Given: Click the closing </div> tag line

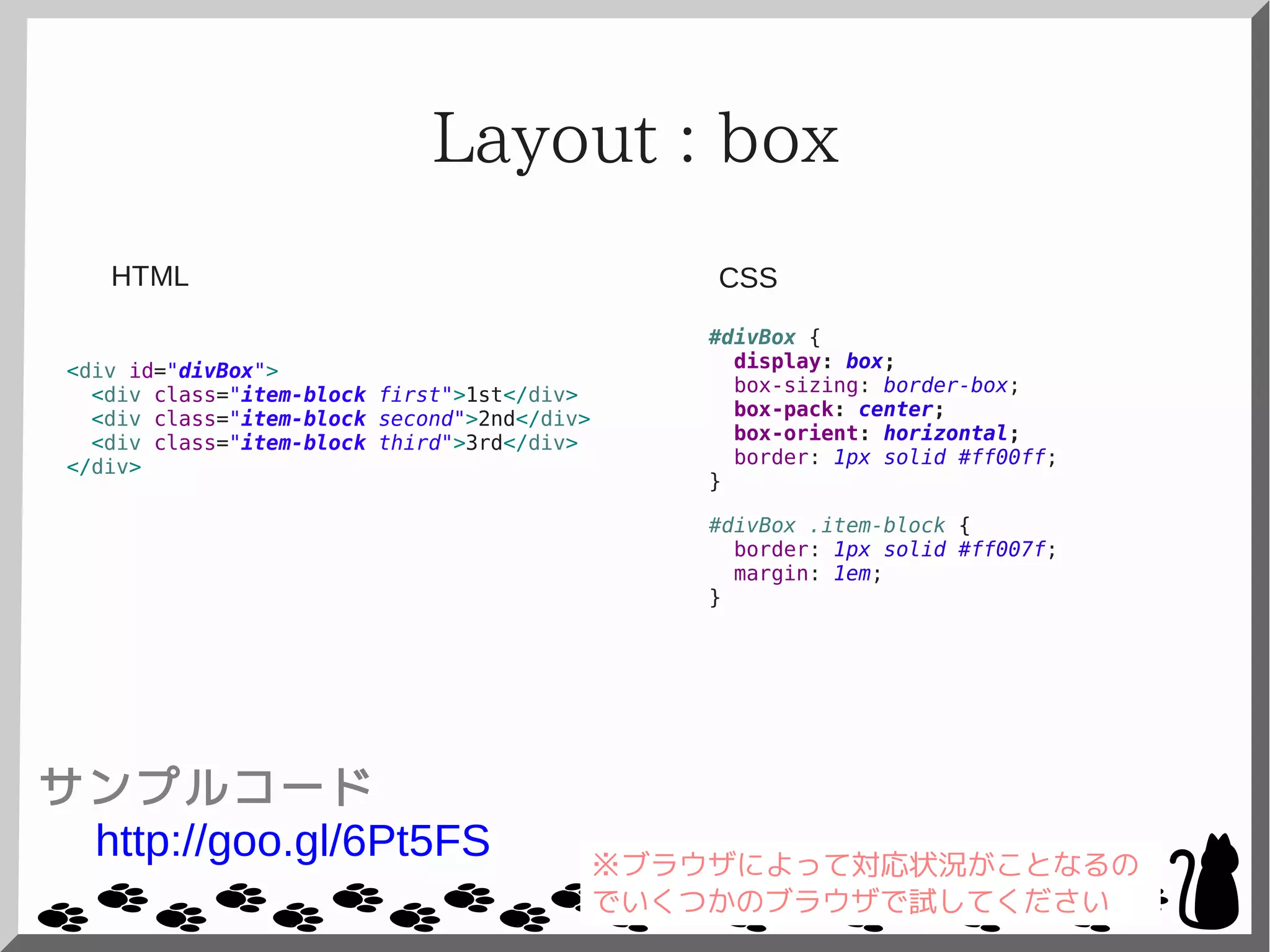Looking at the screenshot, I should (x=104, y=467).
